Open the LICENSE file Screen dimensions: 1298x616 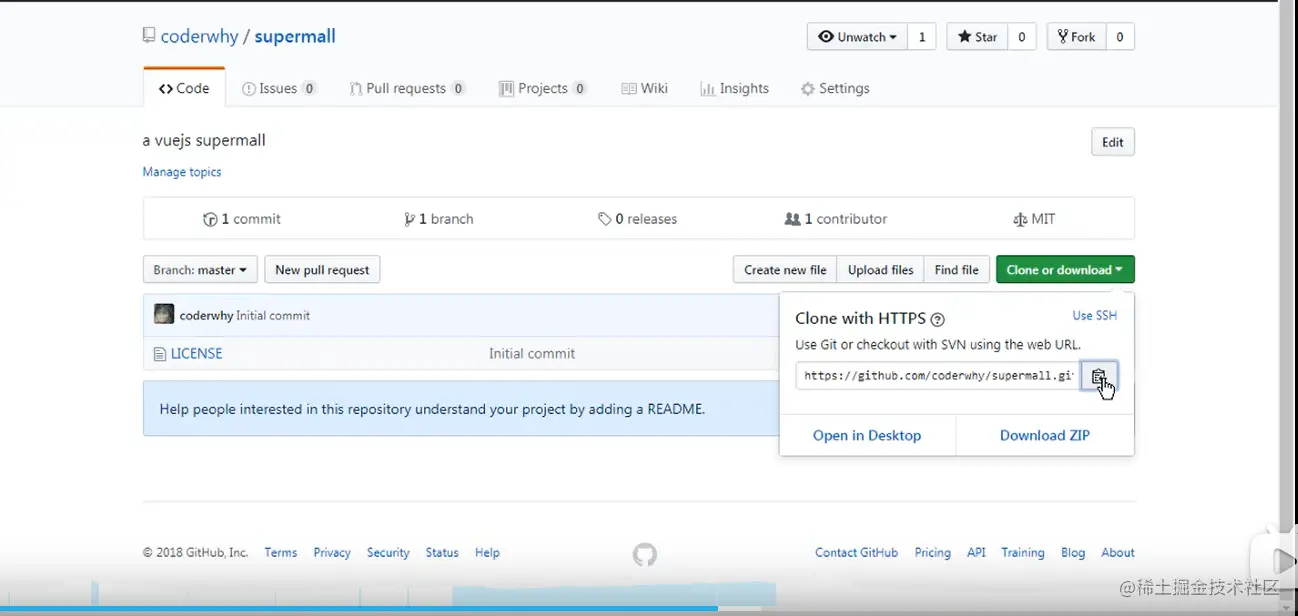tap(196, 354)
